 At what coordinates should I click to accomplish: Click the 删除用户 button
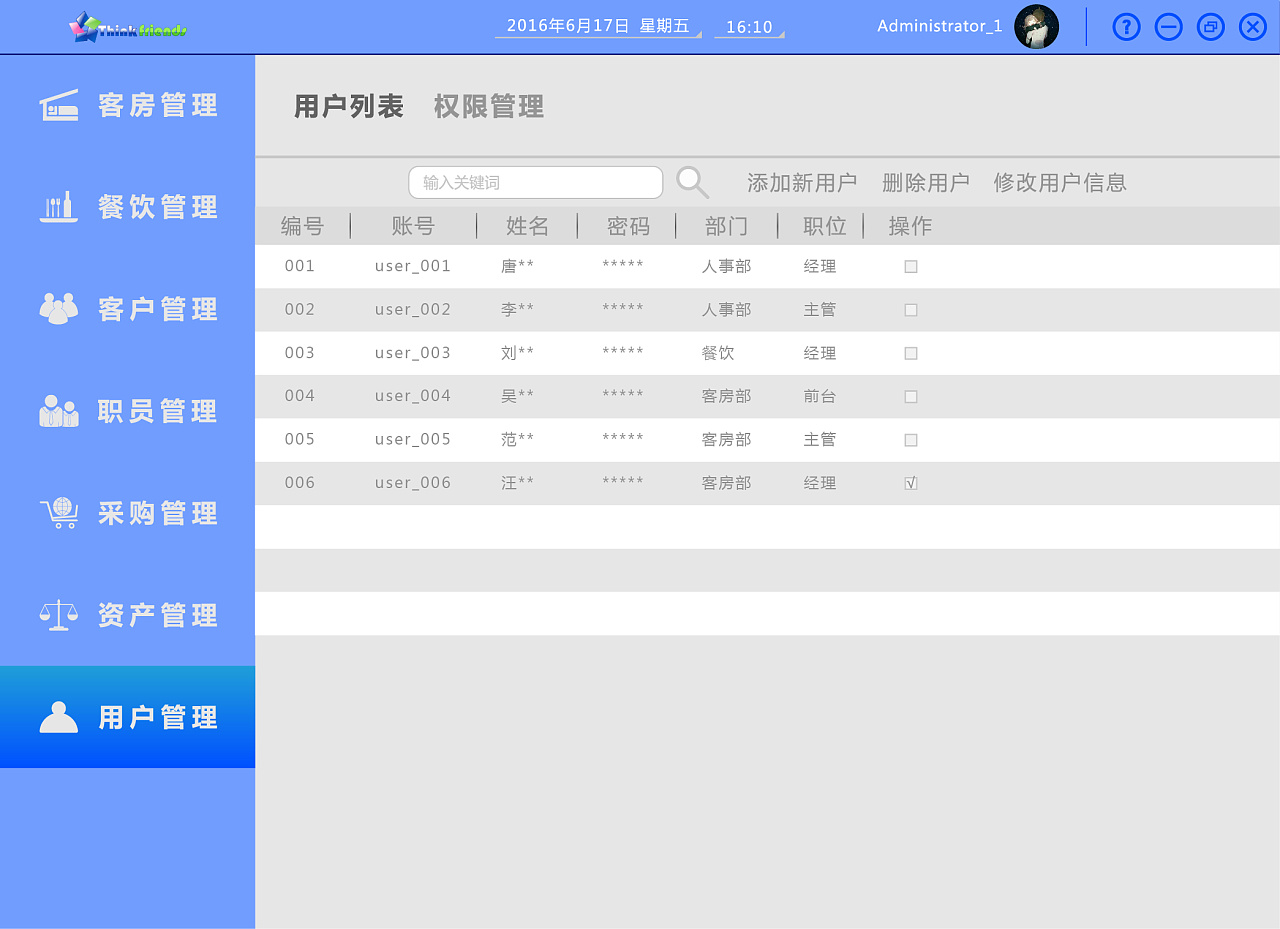pos(927,182)
